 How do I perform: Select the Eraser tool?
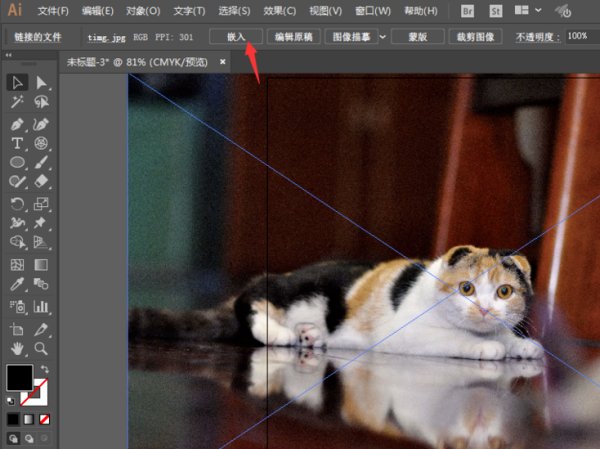(41, 181)
